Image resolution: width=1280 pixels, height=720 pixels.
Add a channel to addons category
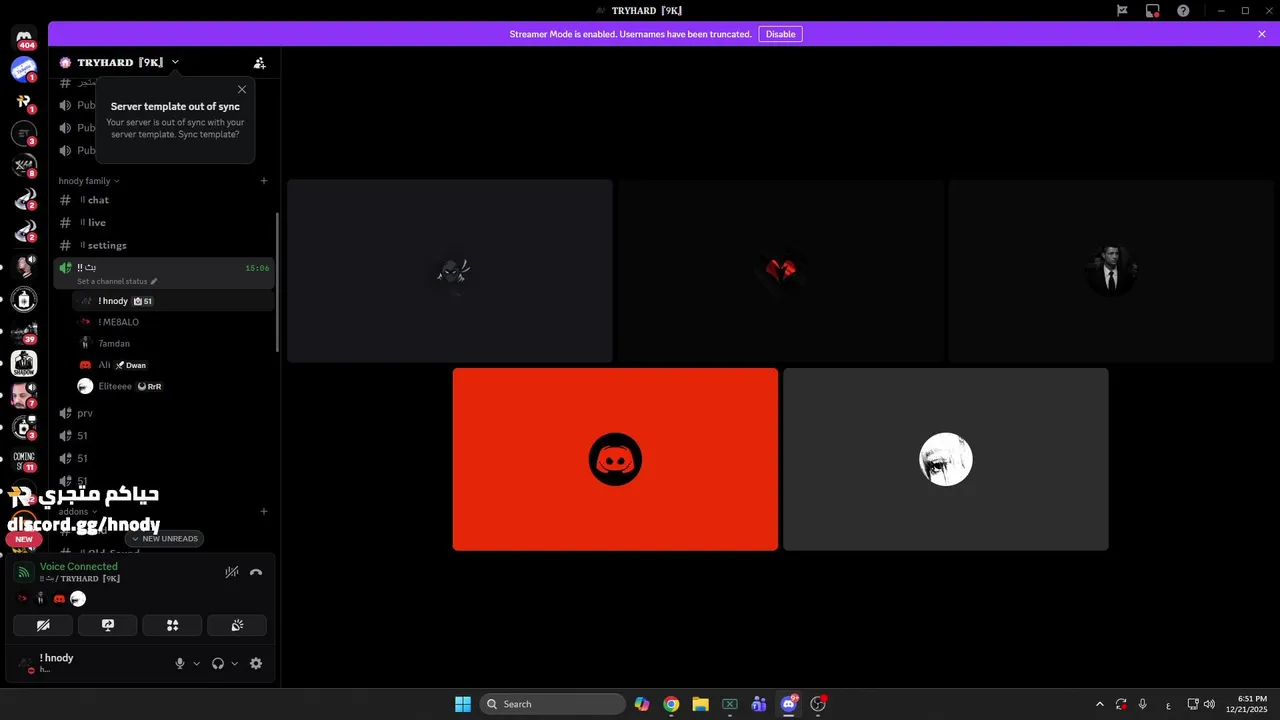264,511
